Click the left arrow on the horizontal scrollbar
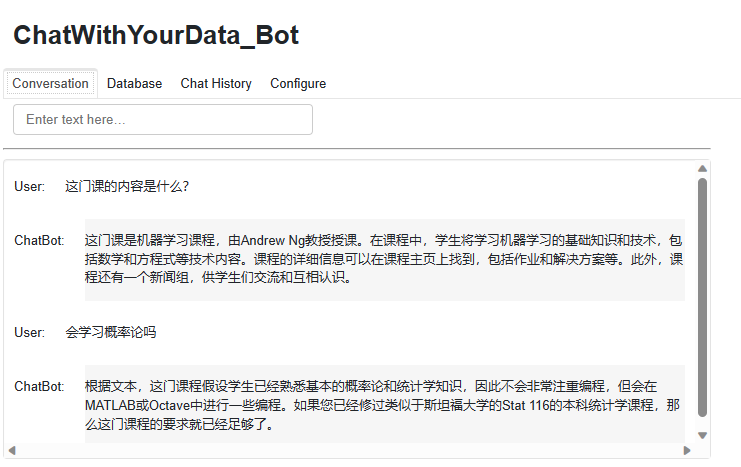This screenshot has height=467, width=741. click(x=11, y=451)
